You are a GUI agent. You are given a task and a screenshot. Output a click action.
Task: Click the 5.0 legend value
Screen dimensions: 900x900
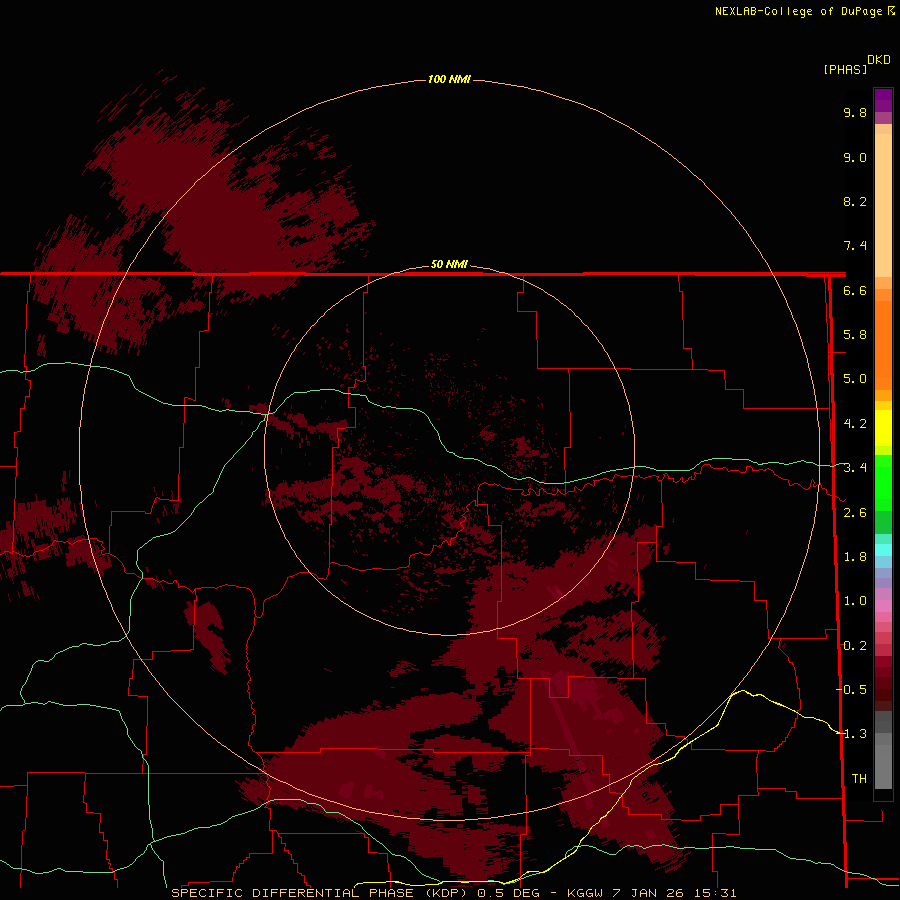click(x=855, y=379)
